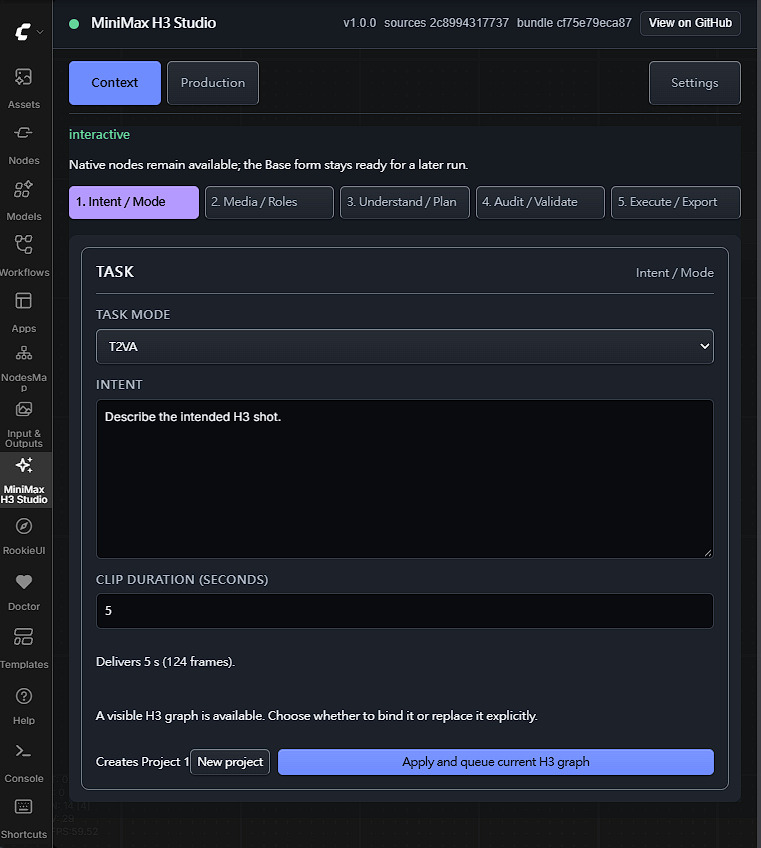Open the Models library panel
The image size is (761, 848).
[24, 200]
